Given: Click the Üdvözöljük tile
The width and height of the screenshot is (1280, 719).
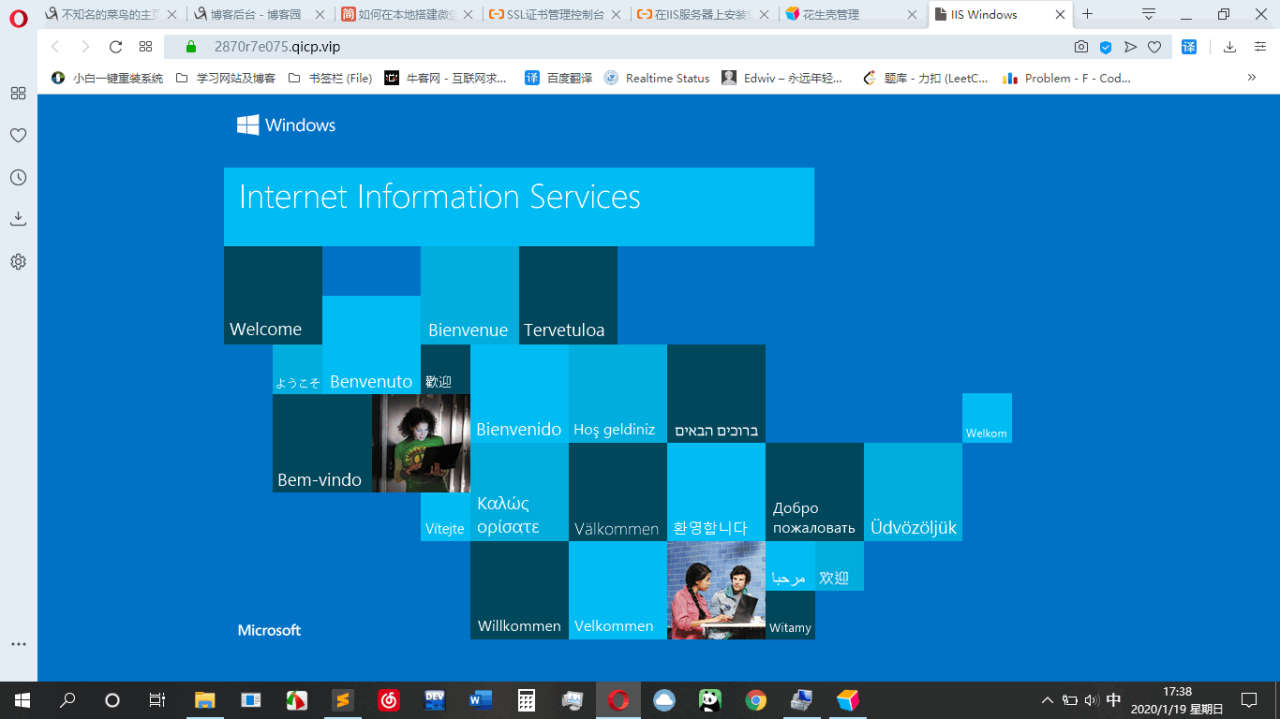Looking at the screenshot, I should pos(913,492).
